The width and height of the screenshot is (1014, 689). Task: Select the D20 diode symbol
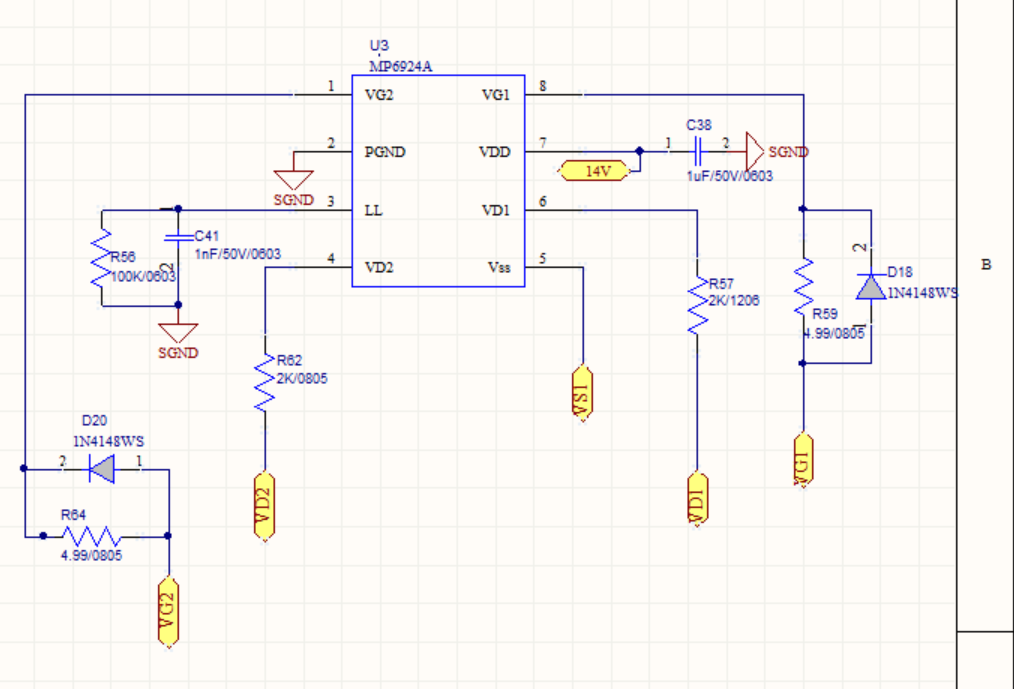[x=102, y=469]
